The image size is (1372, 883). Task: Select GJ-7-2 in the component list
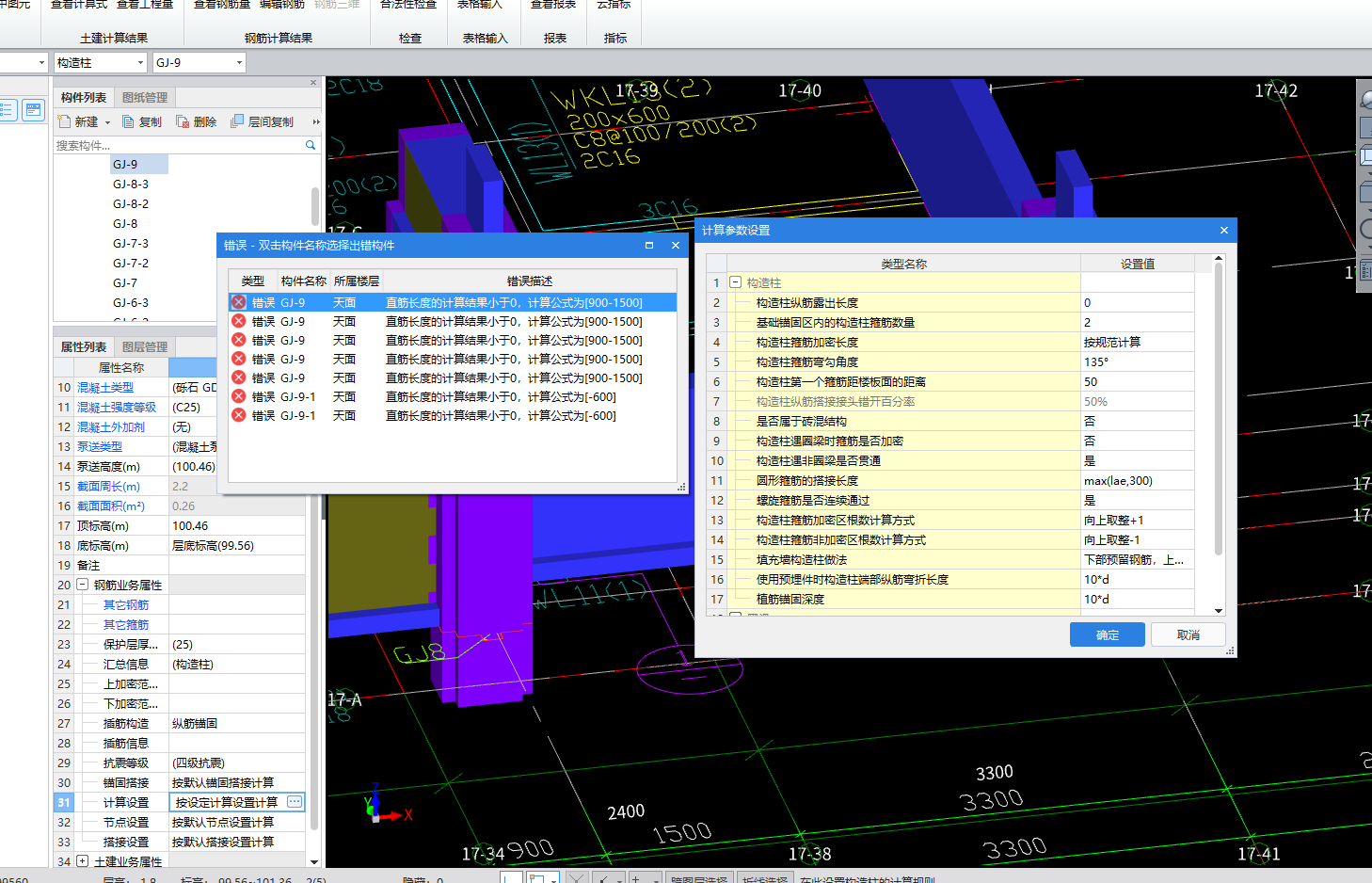pos(131,263)
